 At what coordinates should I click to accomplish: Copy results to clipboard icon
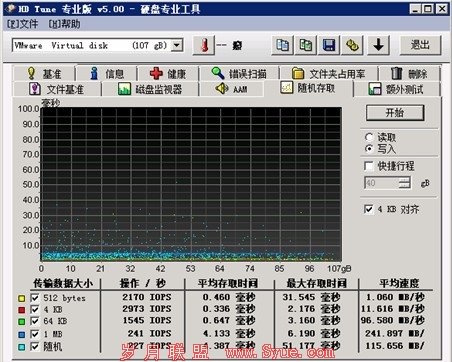(283, 45)
